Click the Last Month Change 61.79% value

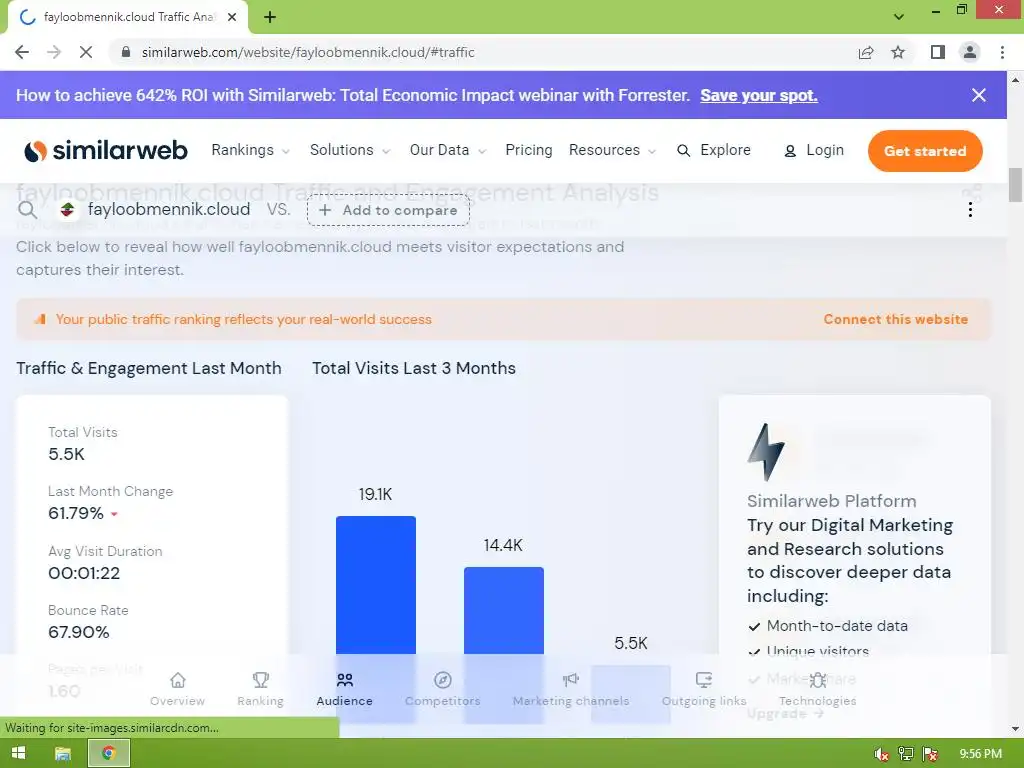[76, 513]
